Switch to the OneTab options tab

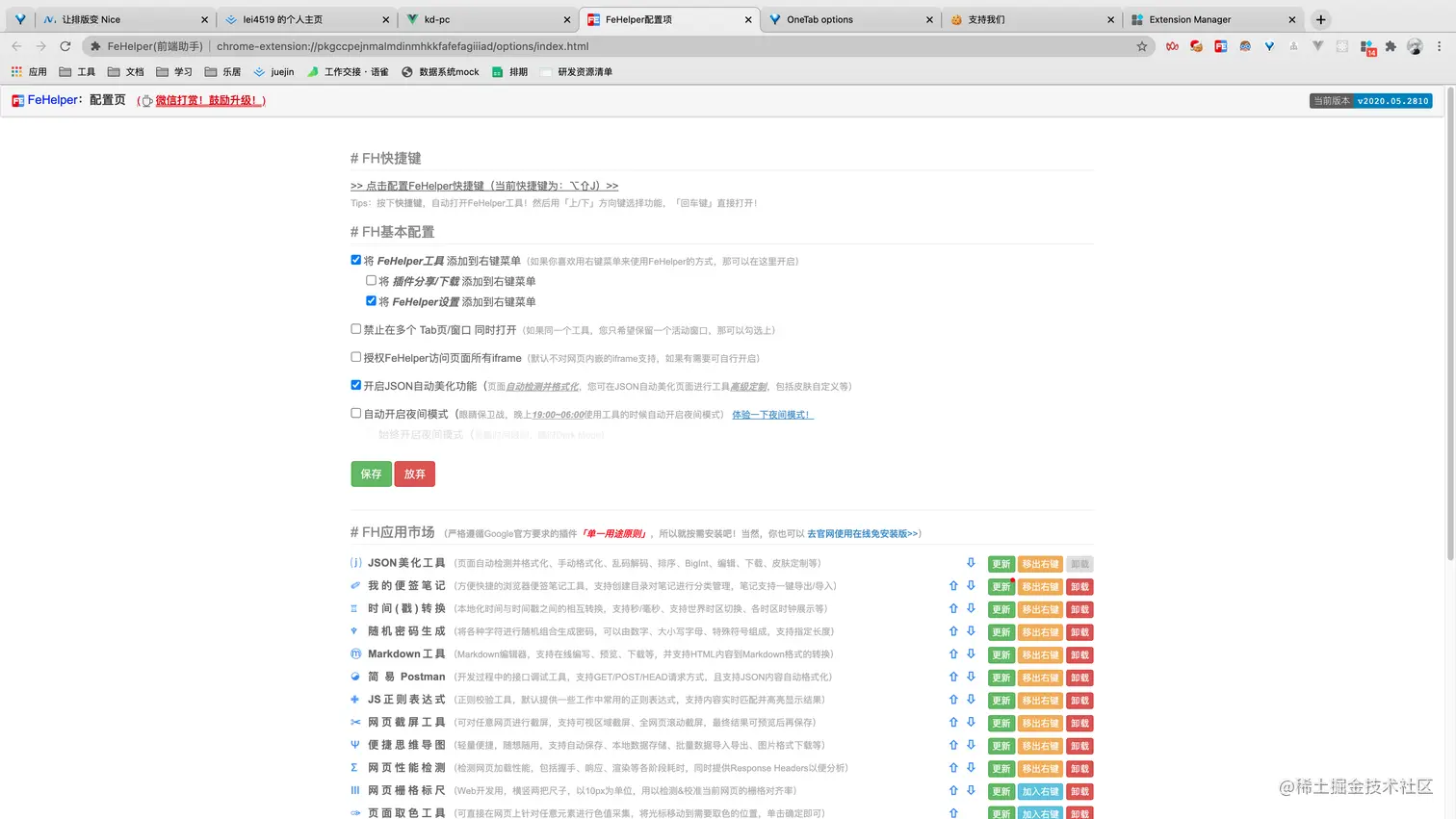click(x=850, y=19)
